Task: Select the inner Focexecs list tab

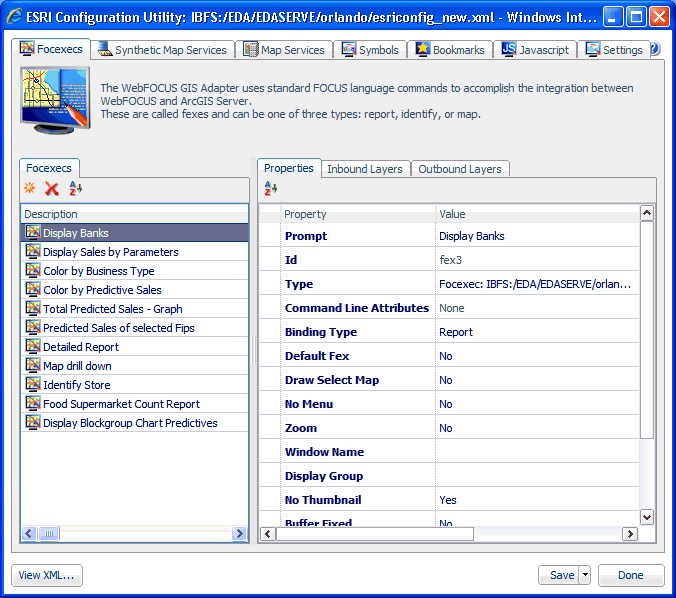Action: point(49,168)
